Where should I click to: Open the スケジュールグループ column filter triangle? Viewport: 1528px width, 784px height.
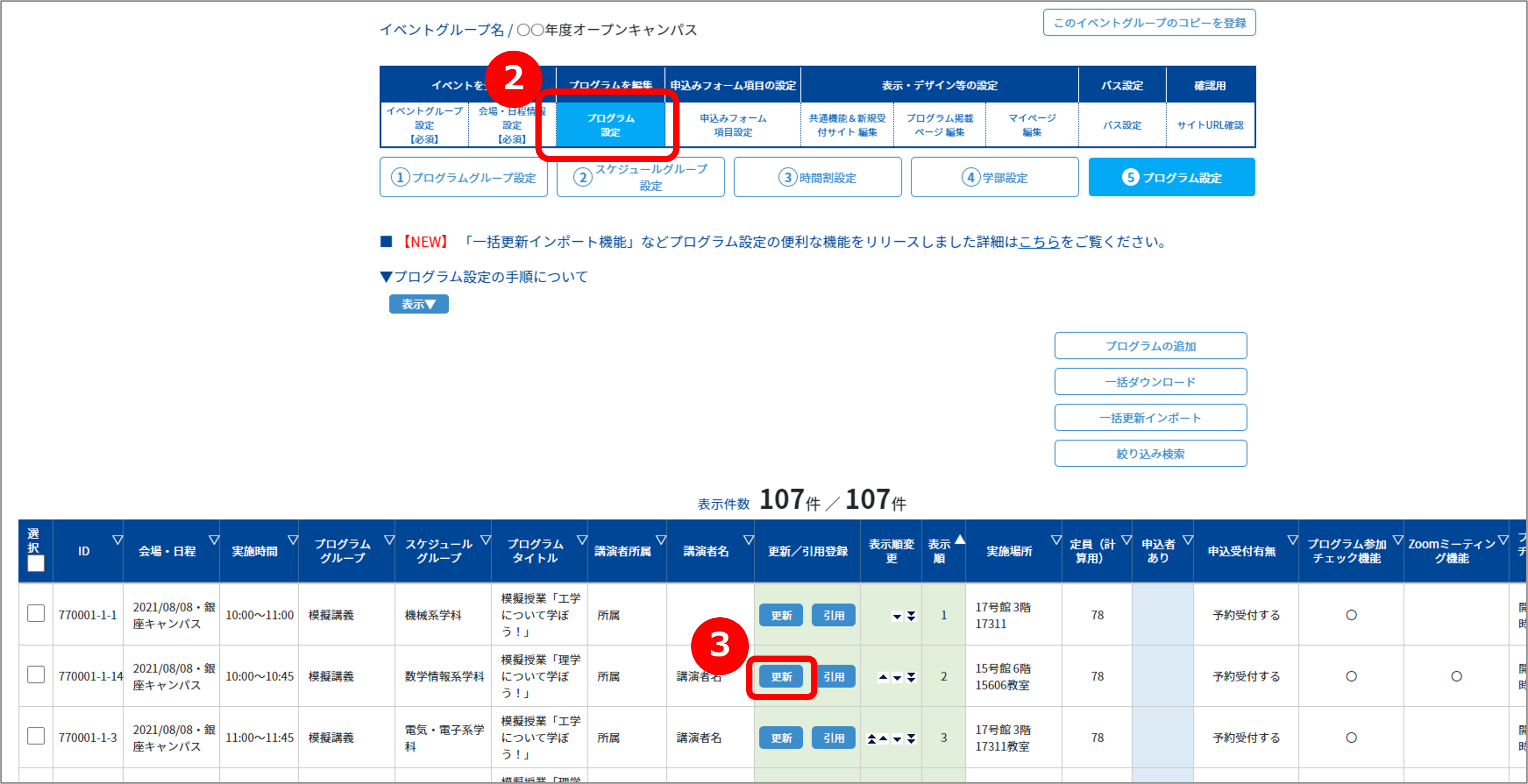[x=486, y=540]
